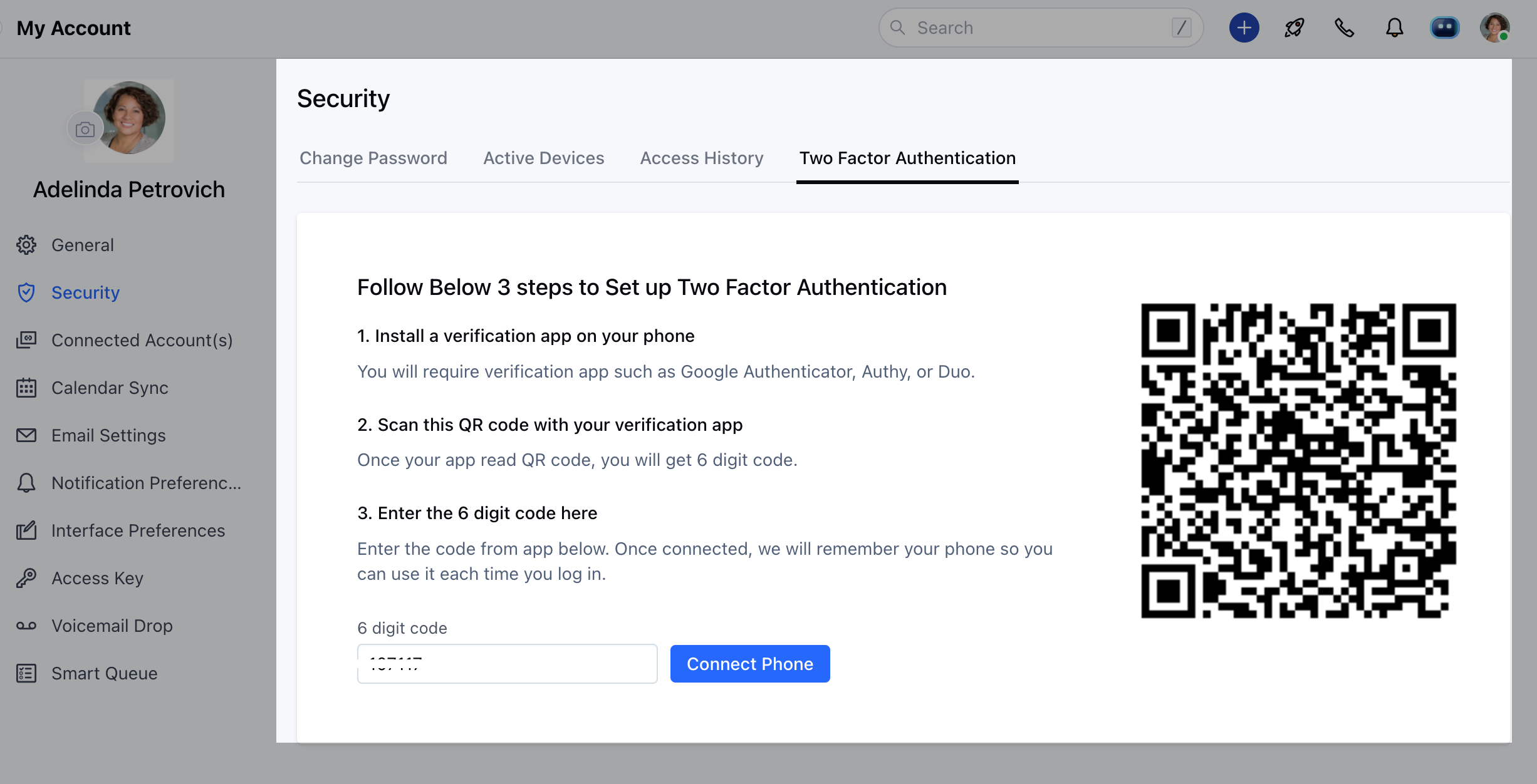Image resolution: width=1537 pixels, height=784 pixels.
Task: Click the Access Key sidebar item
Action: pos(97,578)
